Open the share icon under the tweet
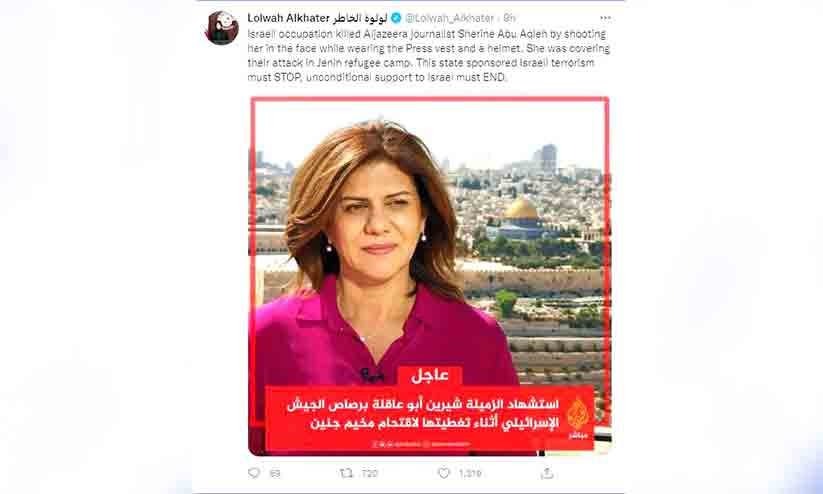Screen dimensions: 823x494 pos(547,473)
